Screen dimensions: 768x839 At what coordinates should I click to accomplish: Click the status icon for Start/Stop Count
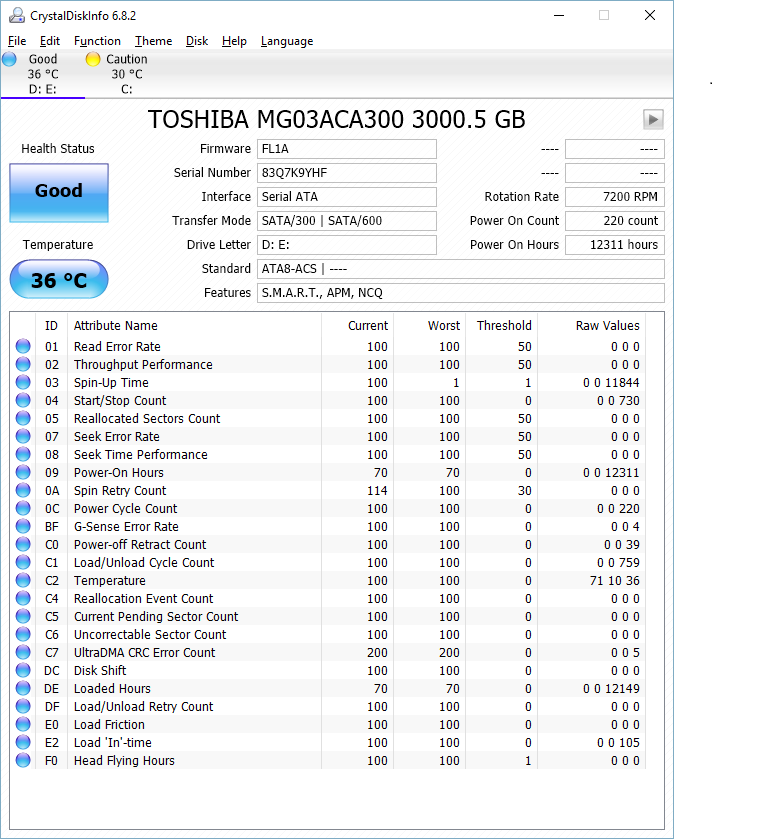(23, 400)
